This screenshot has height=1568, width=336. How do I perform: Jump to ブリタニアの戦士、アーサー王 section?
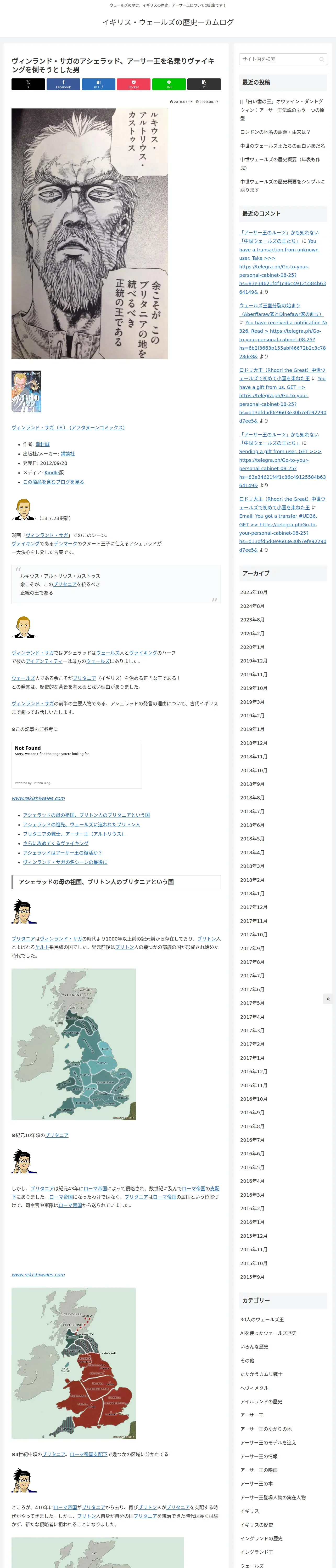pos(74,834)
